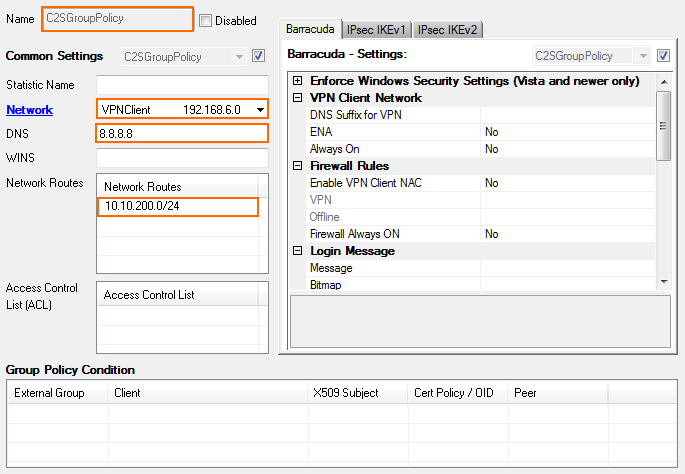
Task: Select the Firewall Always ON row
Action: pyautogui.click(x=481, y=234)
